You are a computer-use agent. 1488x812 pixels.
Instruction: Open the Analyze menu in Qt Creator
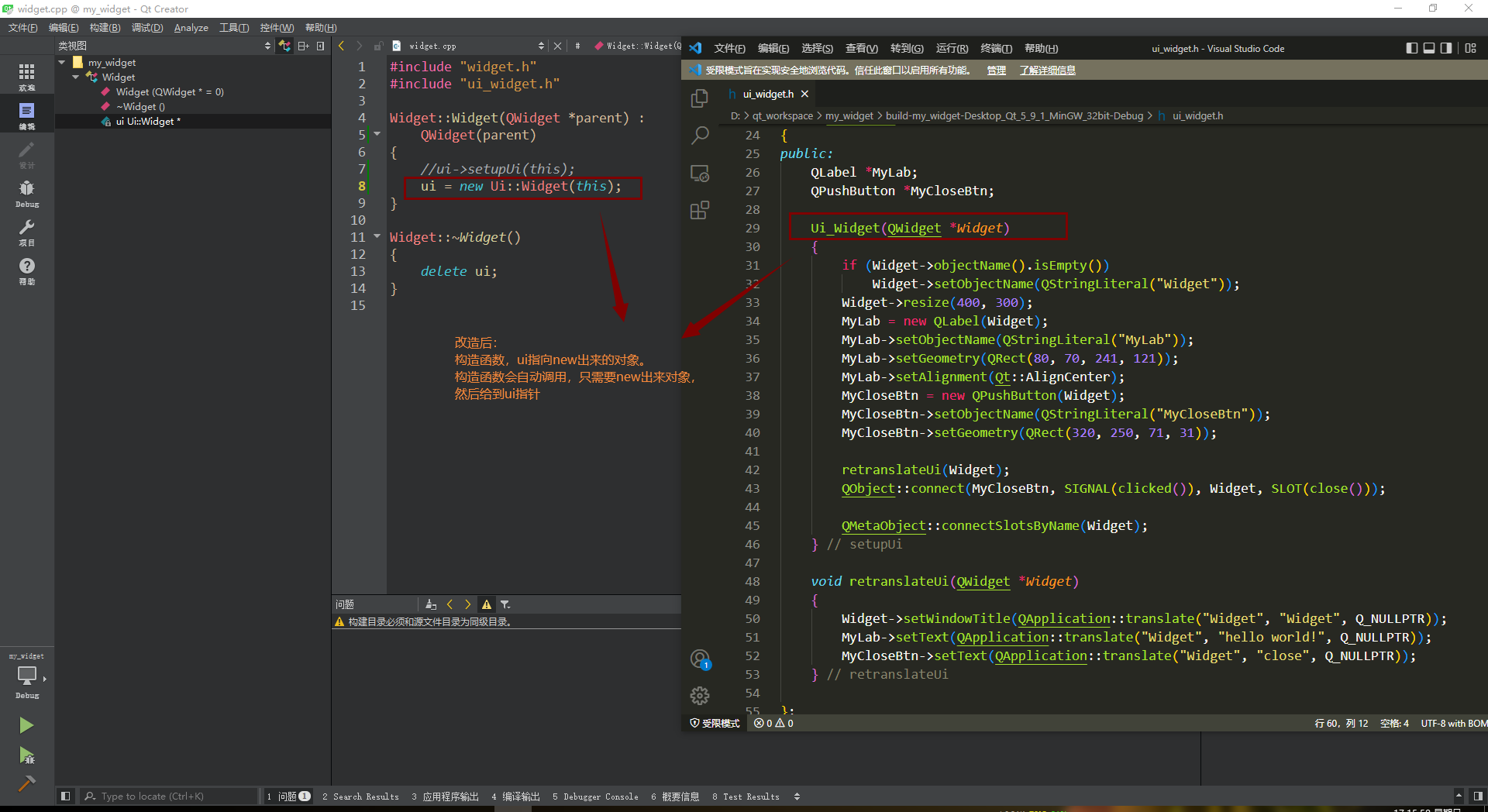(x=191, y=28)
